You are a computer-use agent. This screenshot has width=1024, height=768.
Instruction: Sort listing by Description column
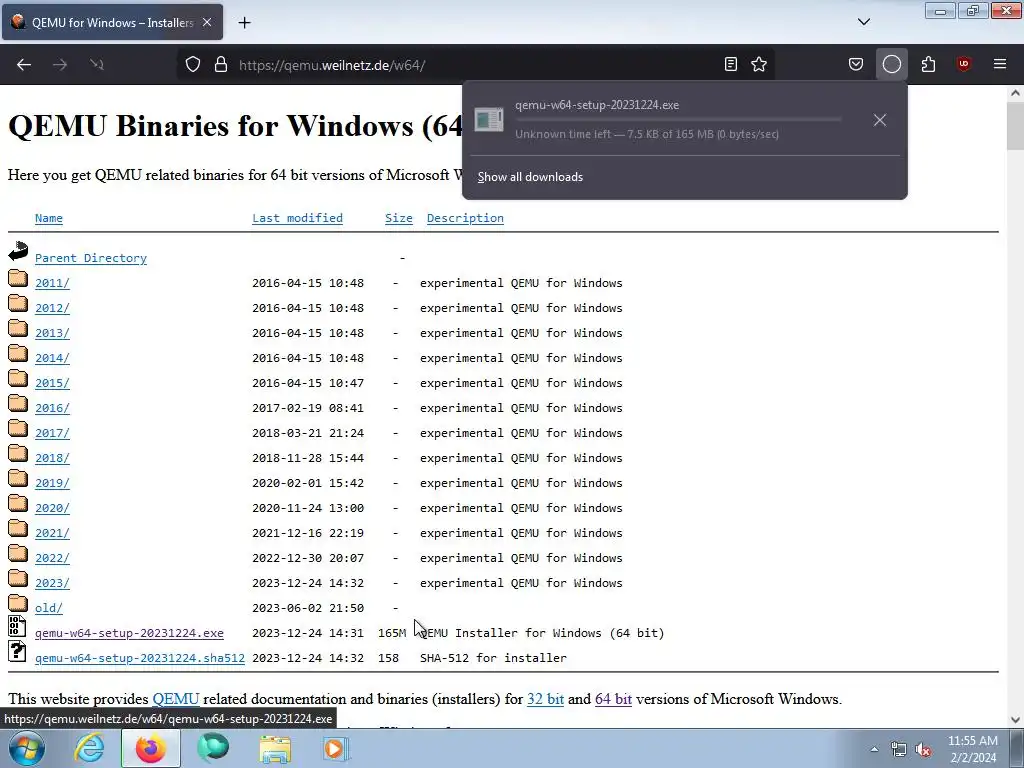coord(465,218)
